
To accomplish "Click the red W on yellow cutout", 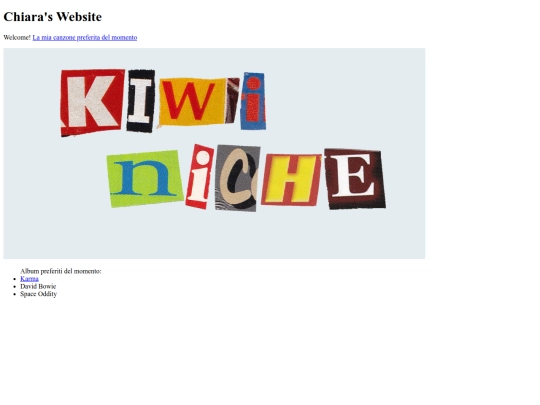I will 192,101.
